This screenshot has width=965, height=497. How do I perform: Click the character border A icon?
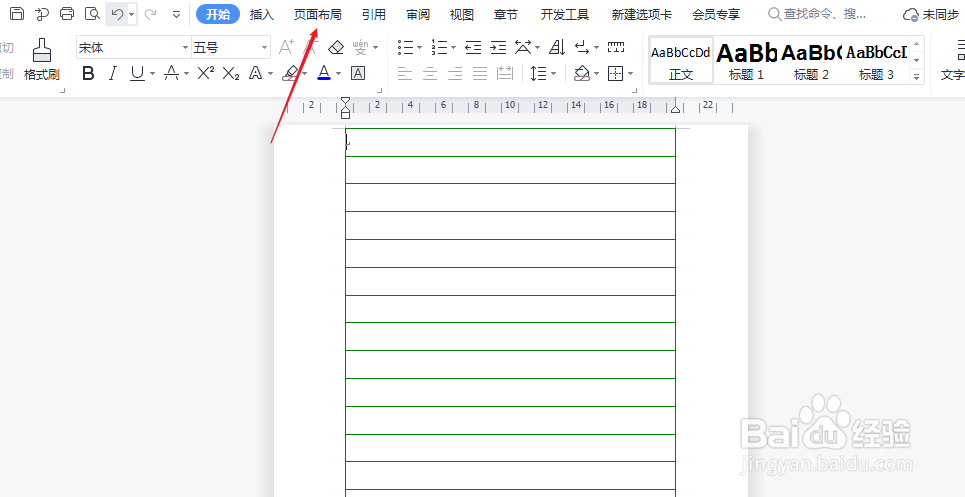click(358, 74)
